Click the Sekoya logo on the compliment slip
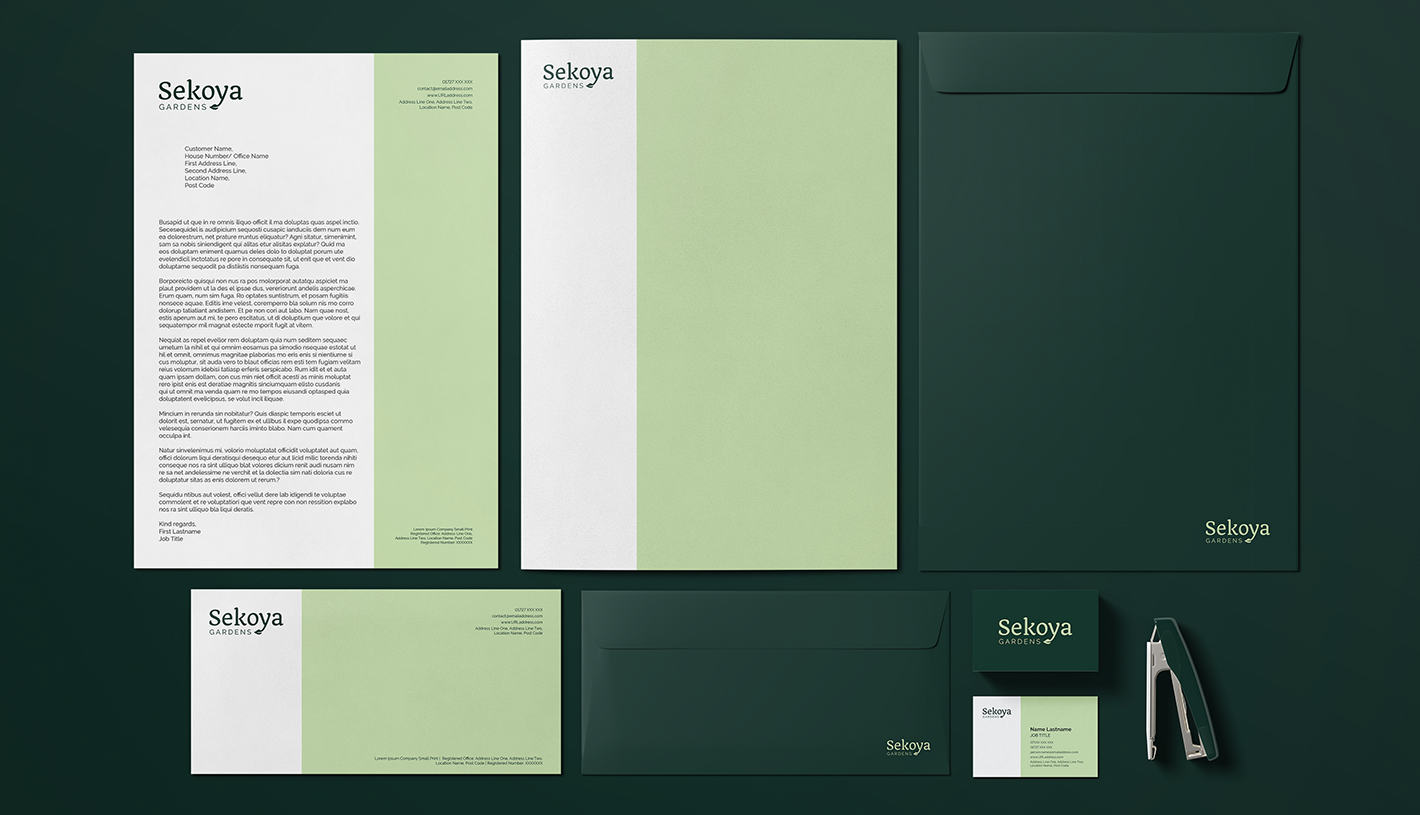 tap(246, 622)
